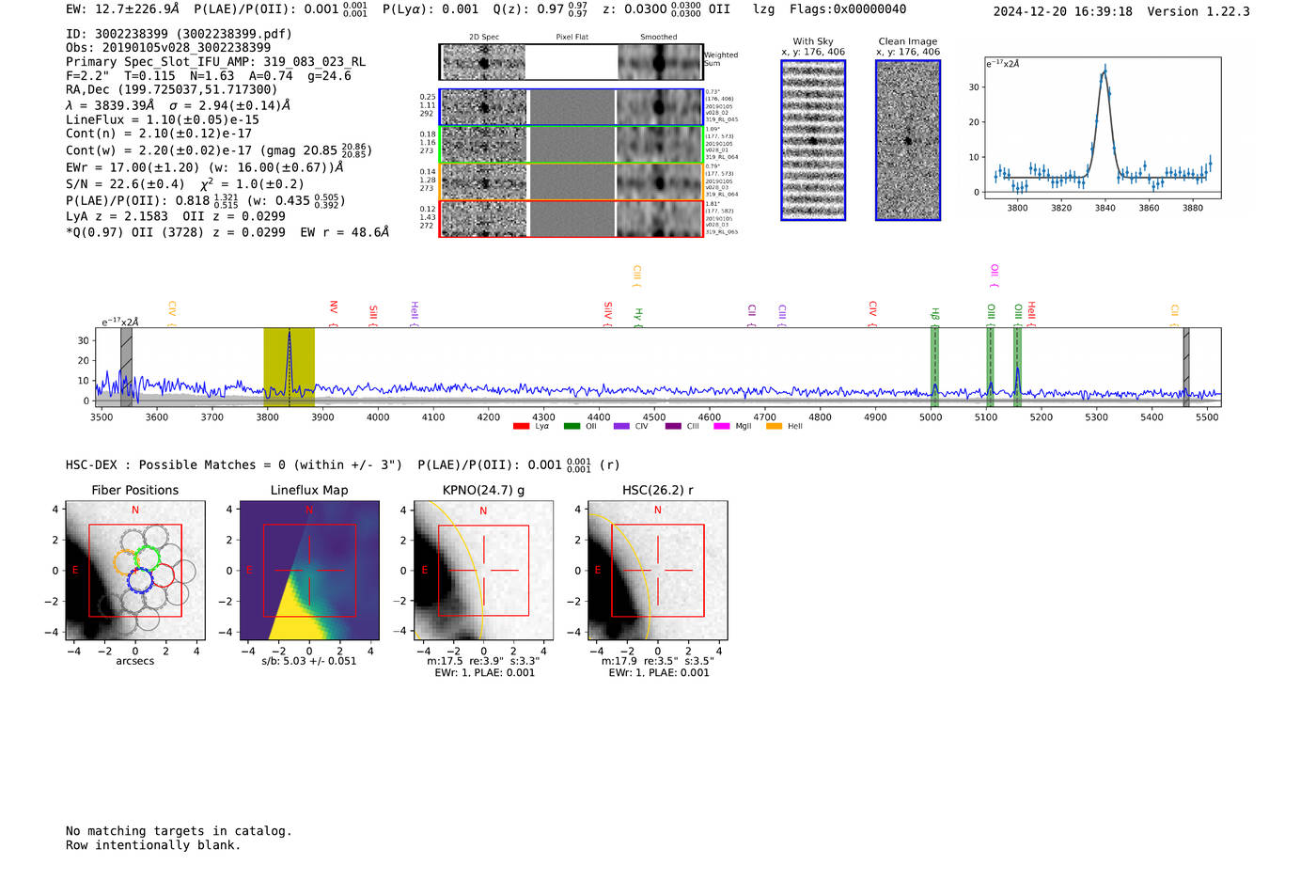This screenshot has height=896, width=1316.
Task: Select the red SiII line marker
Action: click(x=373, y=315)
